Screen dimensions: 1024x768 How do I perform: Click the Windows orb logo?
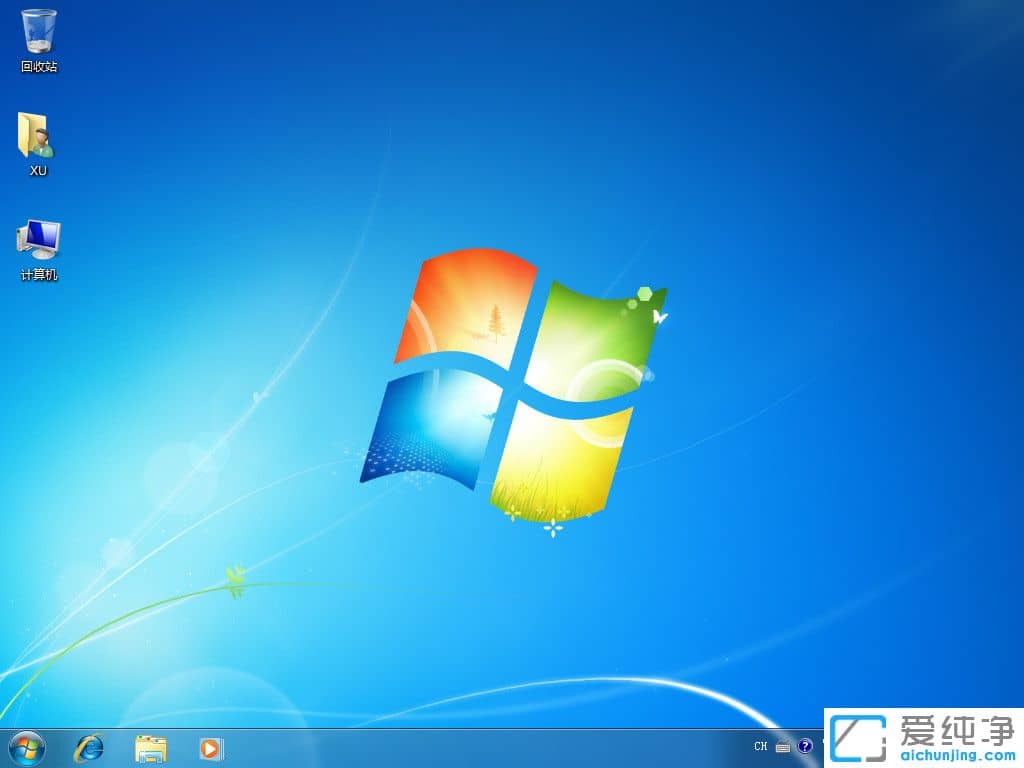[x=25, y=748]
